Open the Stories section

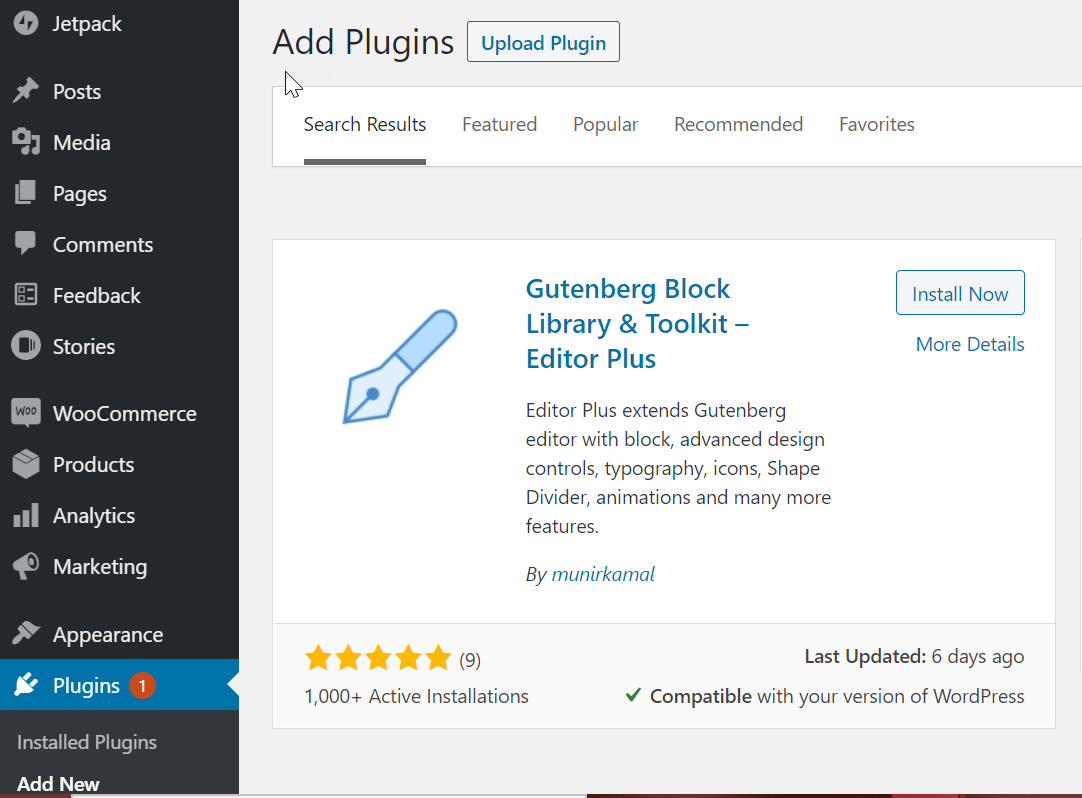pos(86,346)
